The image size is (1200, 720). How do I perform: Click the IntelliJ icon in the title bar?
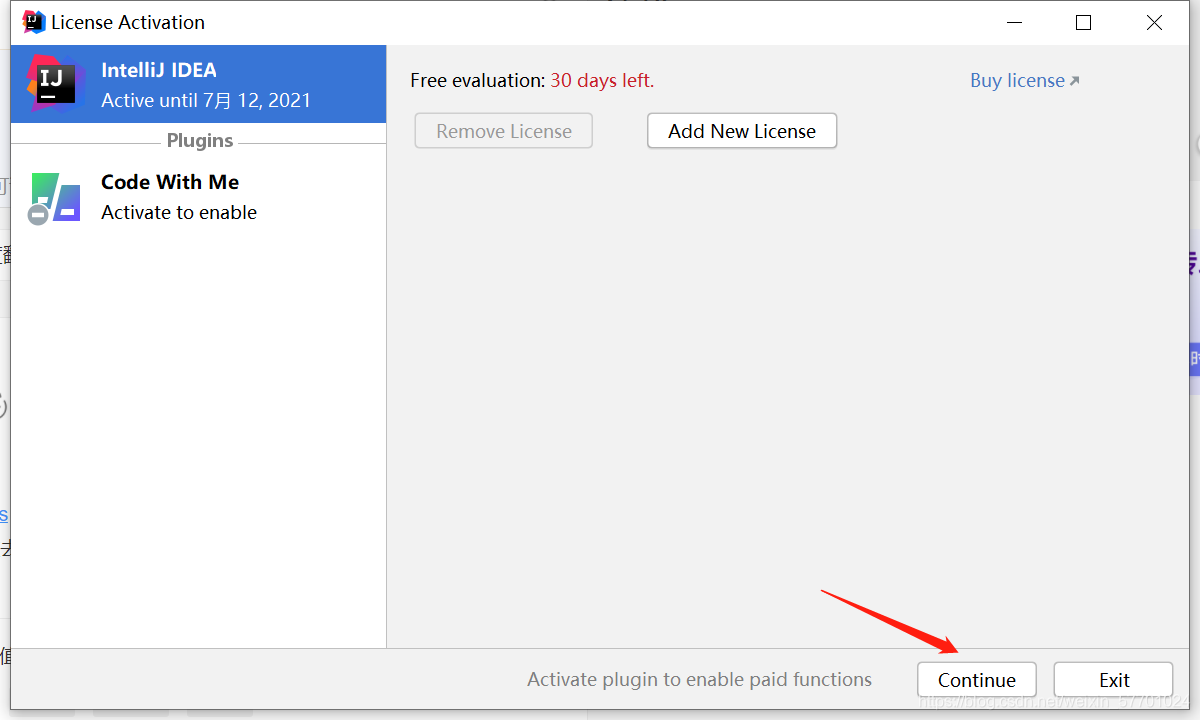(x=34, y=22)
